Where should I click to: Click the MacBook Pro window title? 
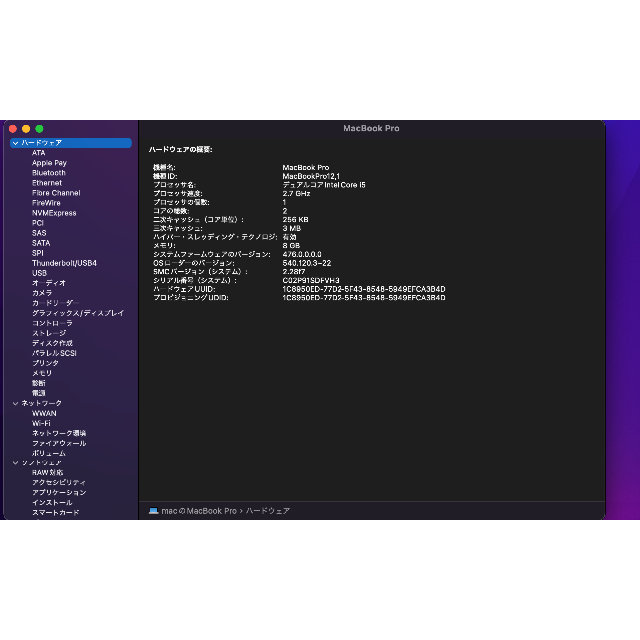coord(371,128)
